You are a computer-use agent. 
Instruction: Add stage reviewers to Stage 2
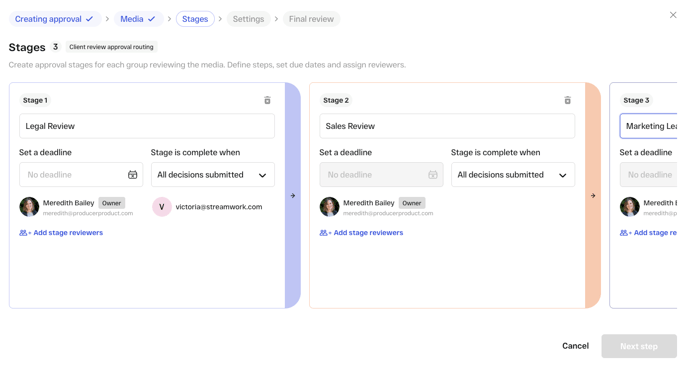(361, 233)
